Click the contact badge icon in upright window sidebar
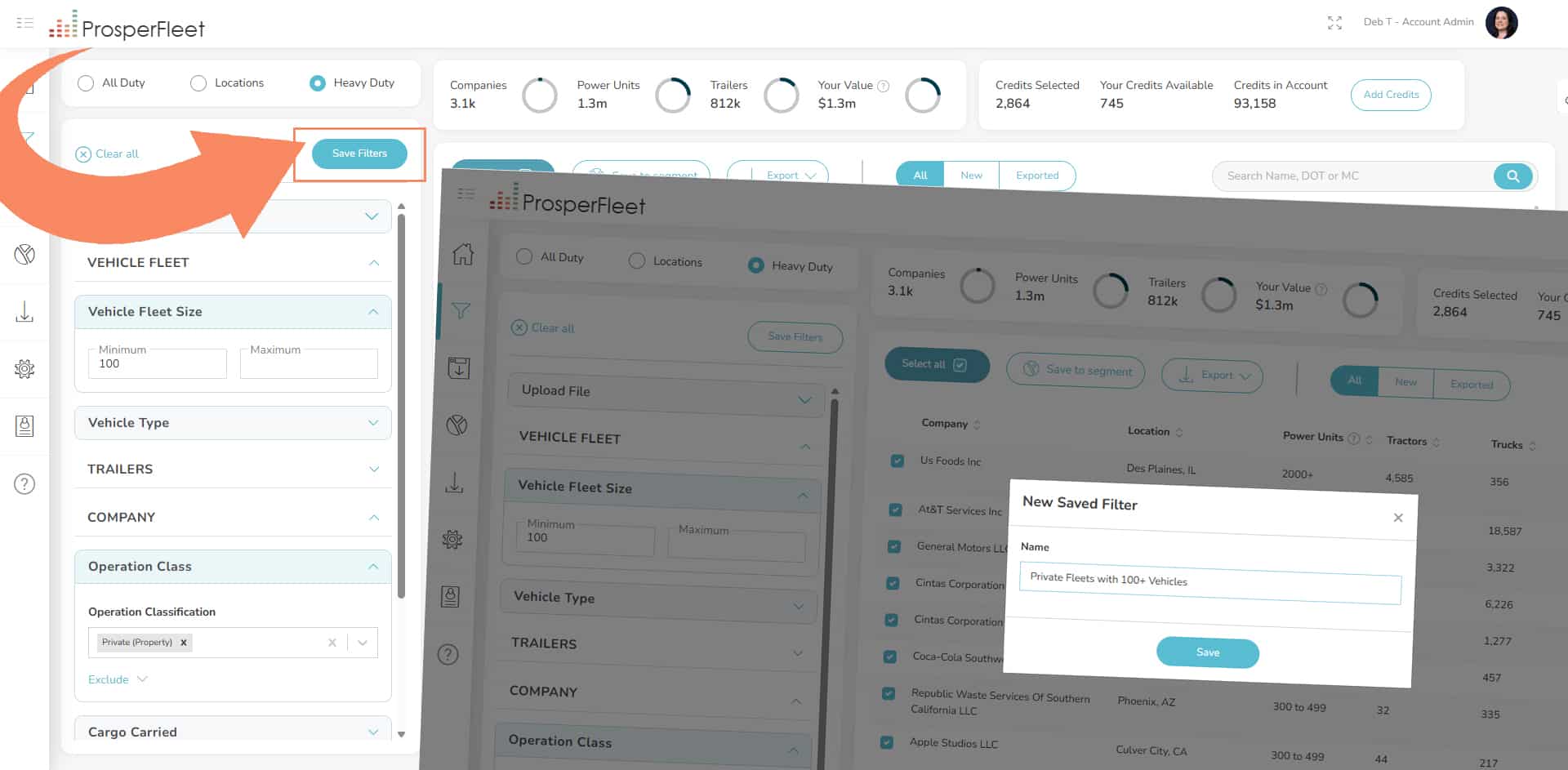 (24, 425)
